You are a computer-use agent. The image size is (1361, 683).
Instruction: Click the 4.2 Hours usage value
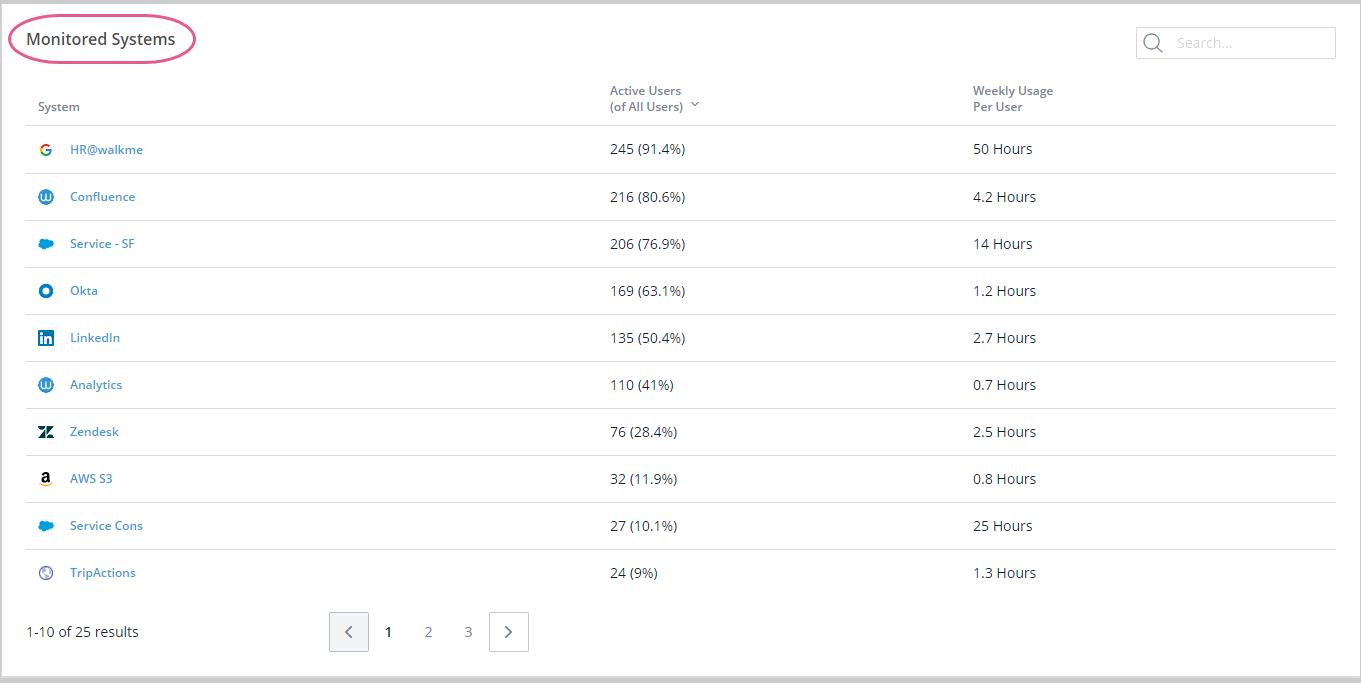pos(1004,197)
